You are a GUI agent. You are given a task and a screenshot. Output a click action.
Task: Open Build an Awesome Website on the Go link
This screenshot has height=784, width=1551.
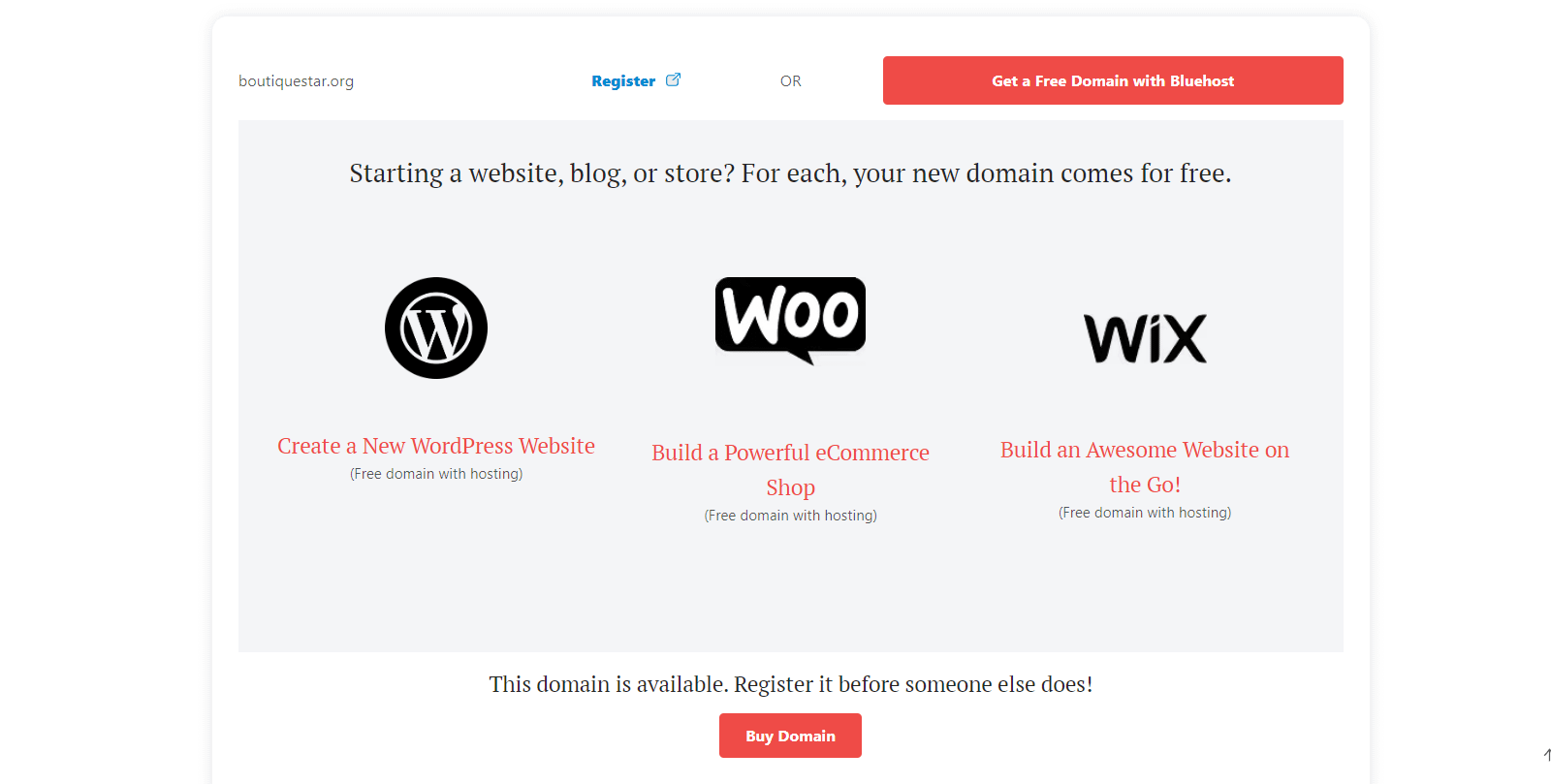pyautogui.click(x=1145, y=467)
